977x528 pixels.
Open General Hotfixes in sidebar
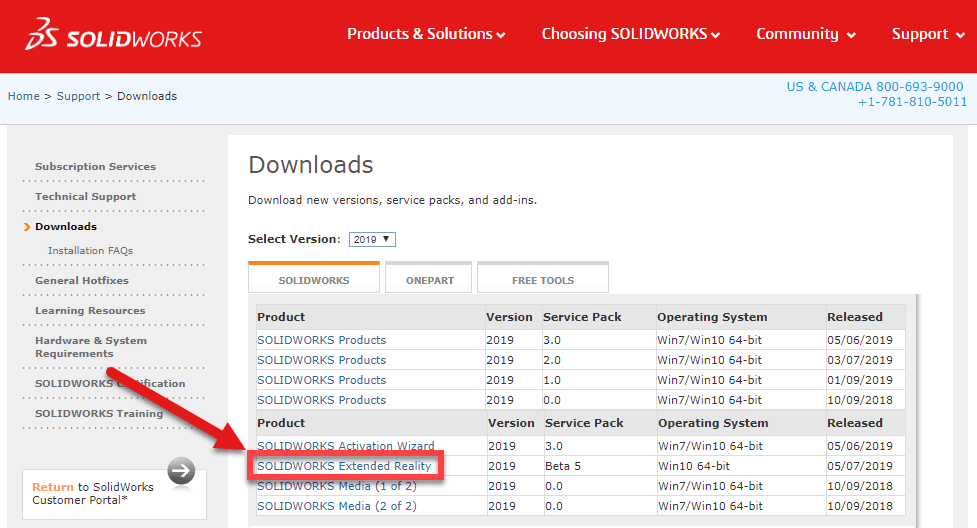click(x=82, y=281)
